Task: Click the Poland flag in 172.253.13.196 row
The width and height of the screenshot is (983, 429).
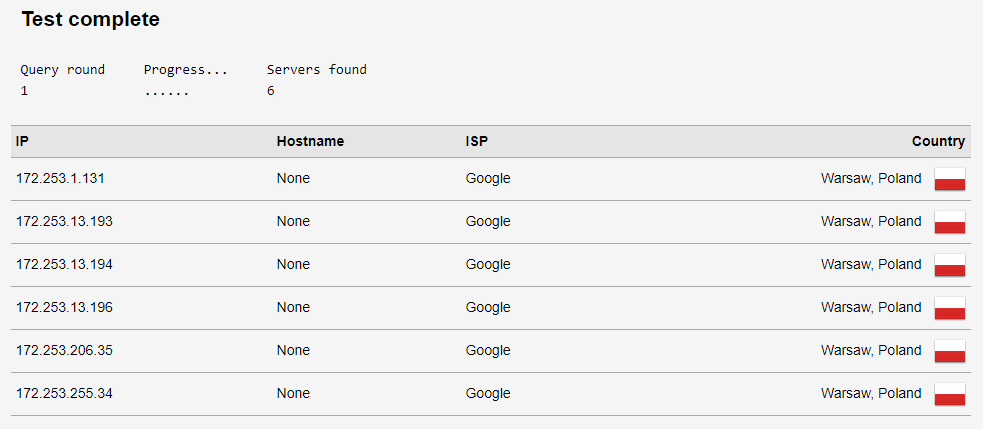Action: pyautogui.click(x=950, y=308)
